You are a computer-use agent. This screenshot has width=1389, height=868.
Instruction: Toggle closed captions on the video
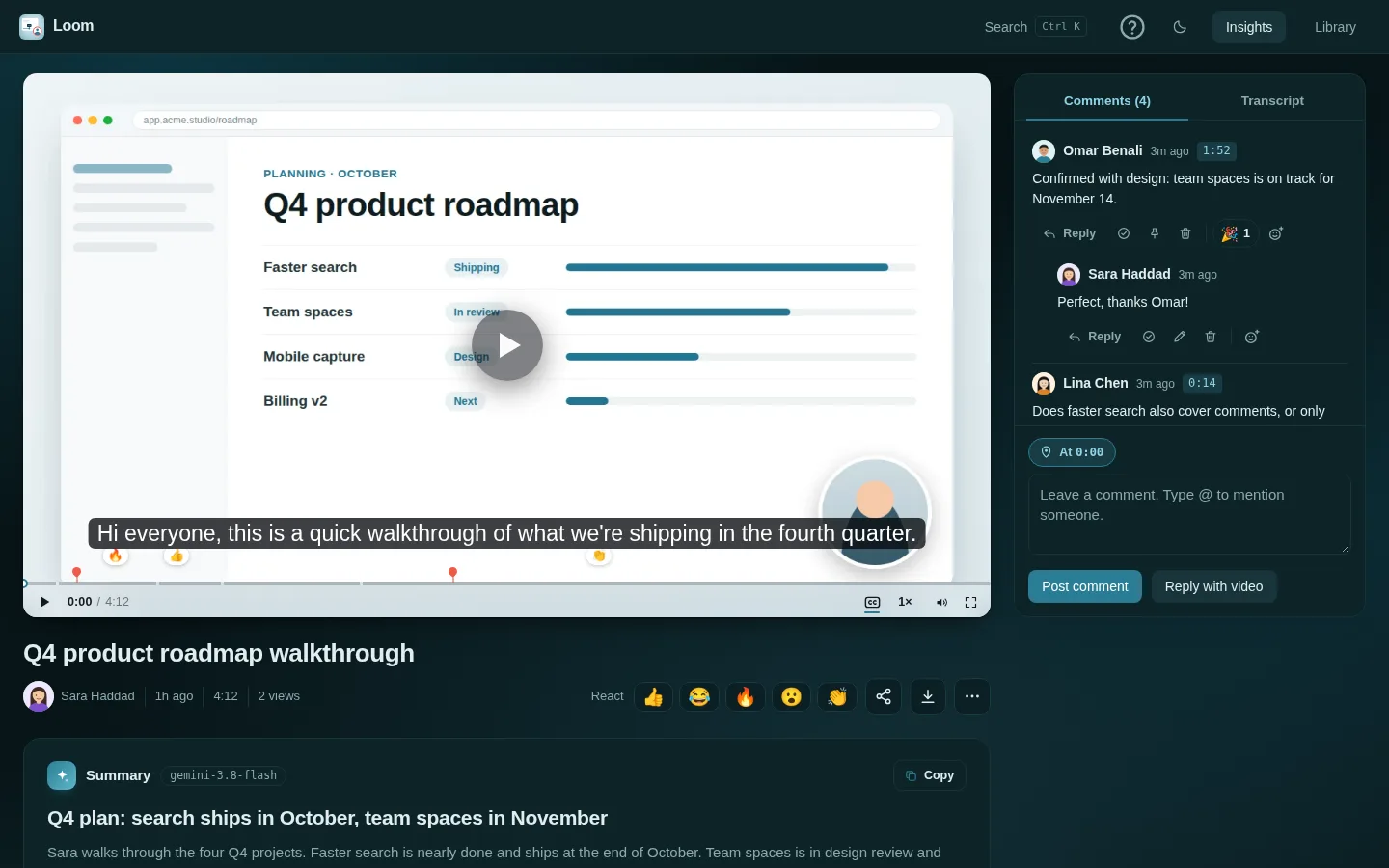pos(872,602)
